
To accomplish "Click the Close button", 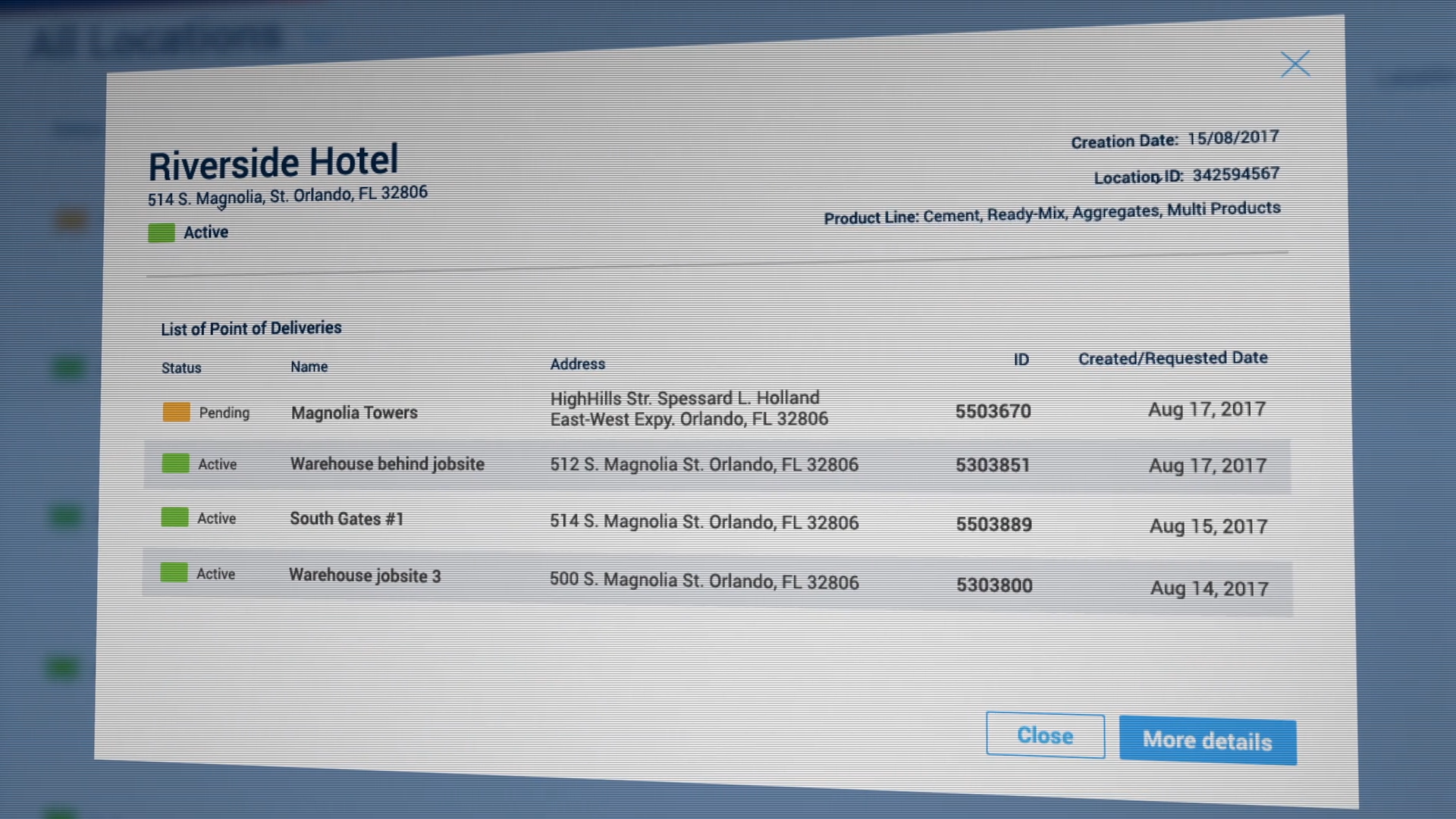I will [1045, 736].
